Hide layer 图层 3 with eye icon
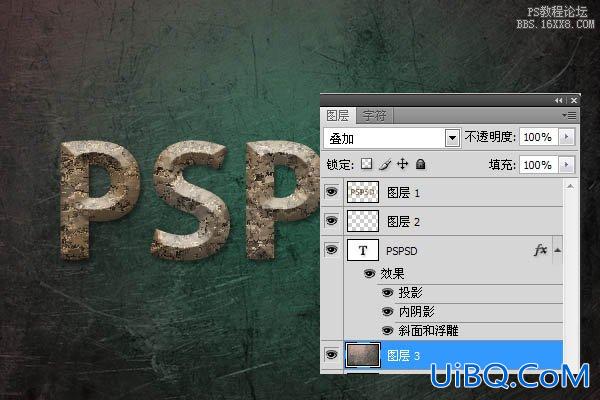Screen dimensions: 600x400 point(331,355)
